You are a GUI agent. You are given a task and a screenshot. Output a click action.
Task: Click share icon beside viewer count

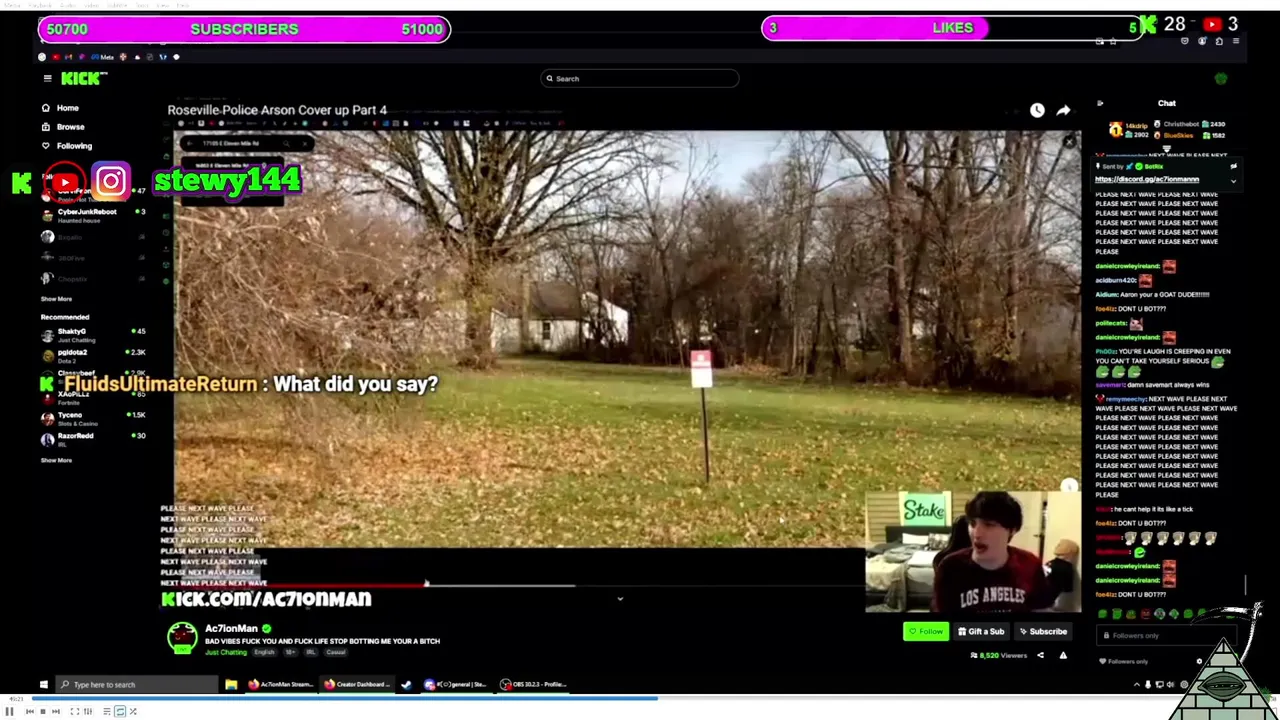[1040, 655]
